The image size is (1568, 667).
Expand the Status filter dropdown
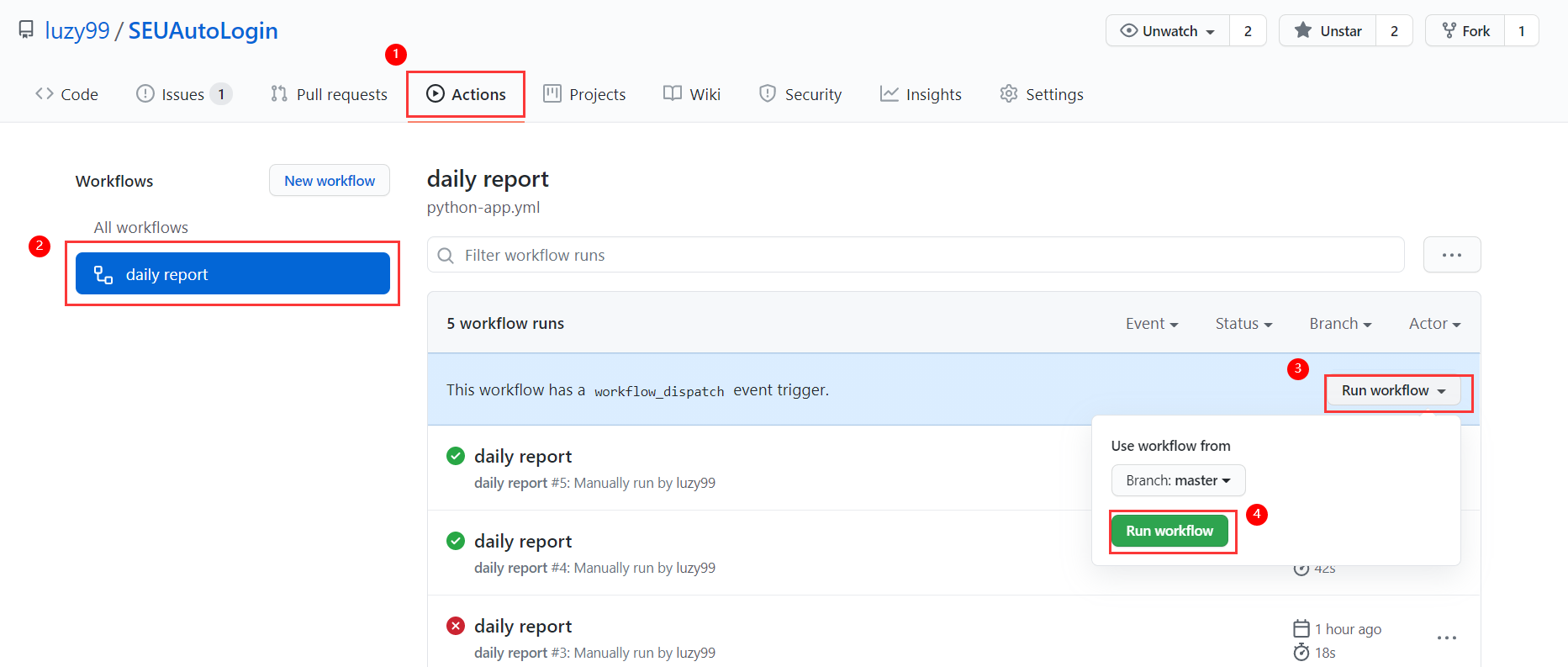click(x=1243, y=324)
